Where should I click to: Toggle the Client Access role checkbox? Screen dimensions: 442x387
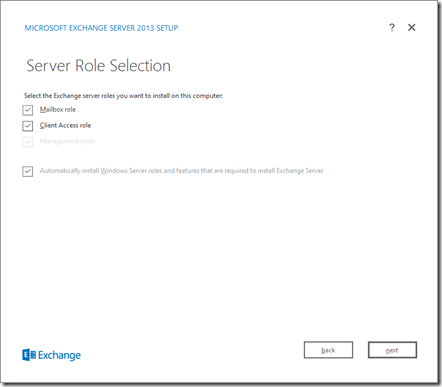click(28, 126)
